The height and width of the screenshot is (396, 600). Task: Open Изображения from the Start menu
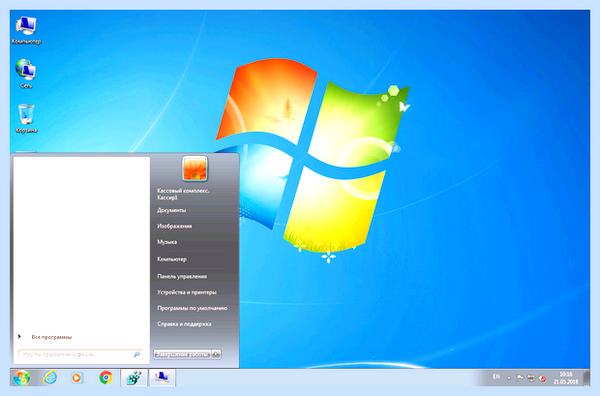click(x=174, y=226)
